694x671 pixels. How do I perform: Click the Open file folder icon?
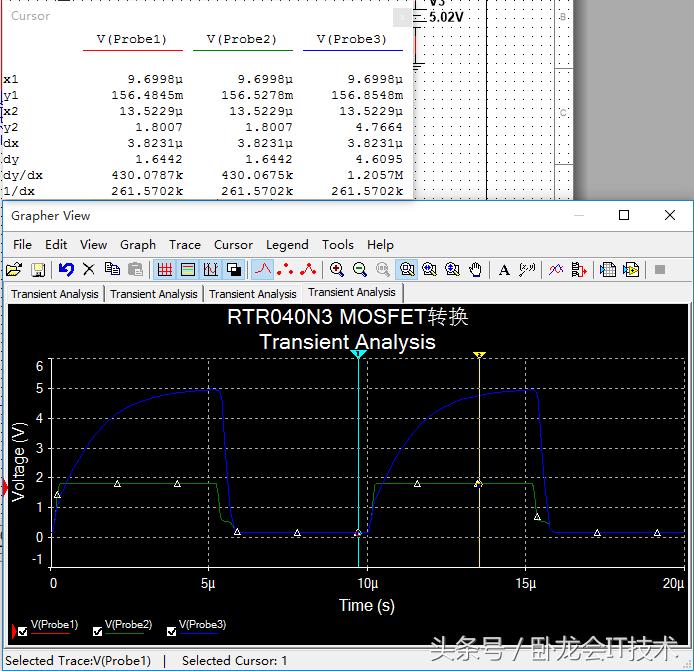tap(14, 269)
